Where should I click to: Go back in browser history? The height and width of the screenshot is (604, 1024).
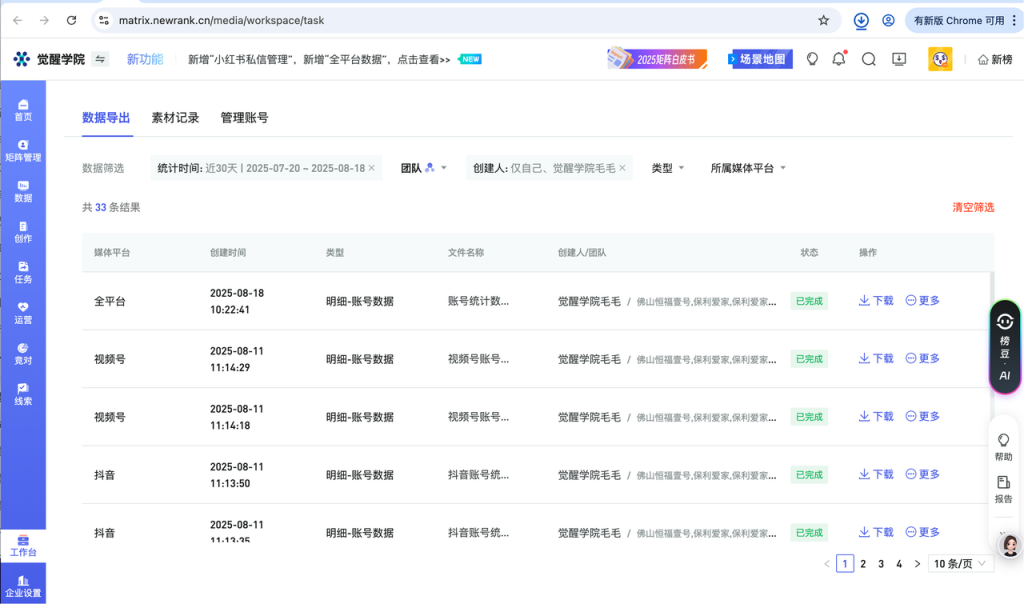click(x=18, y=20)
